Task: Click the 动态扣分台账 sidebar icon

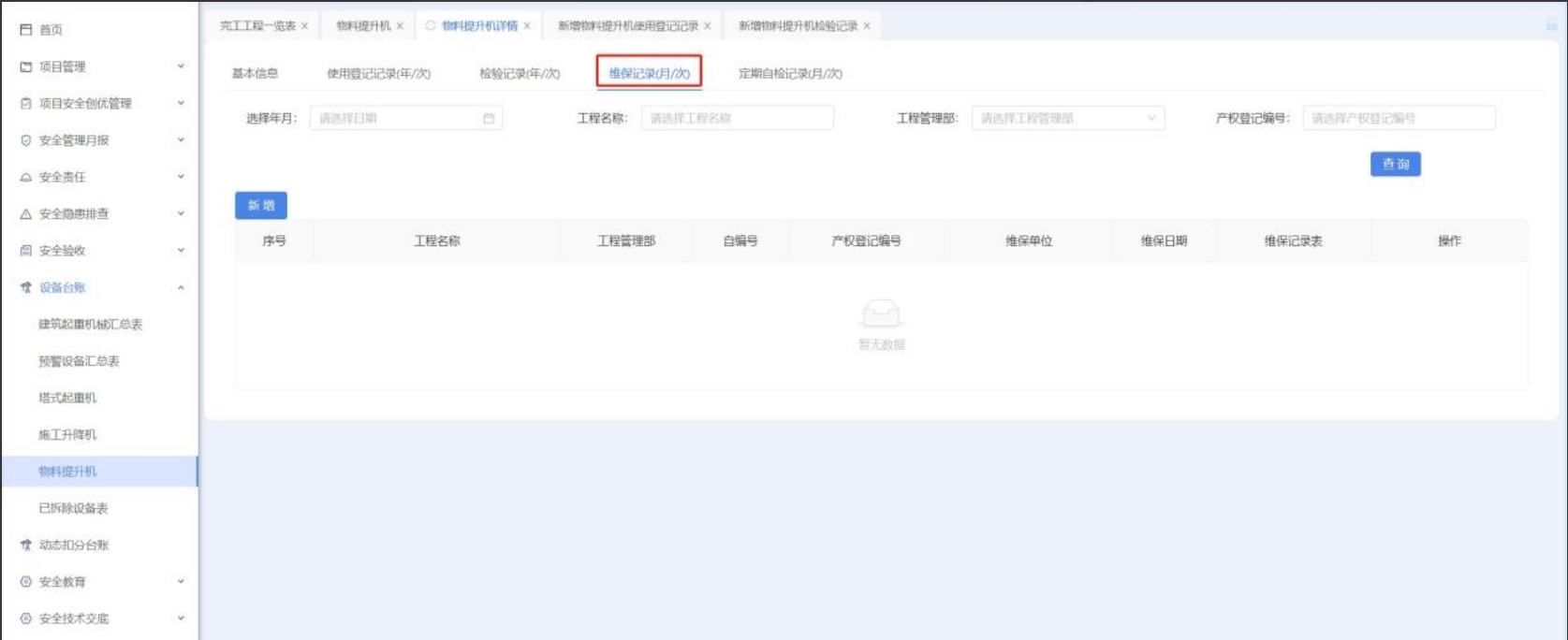Action: point(26,545)
